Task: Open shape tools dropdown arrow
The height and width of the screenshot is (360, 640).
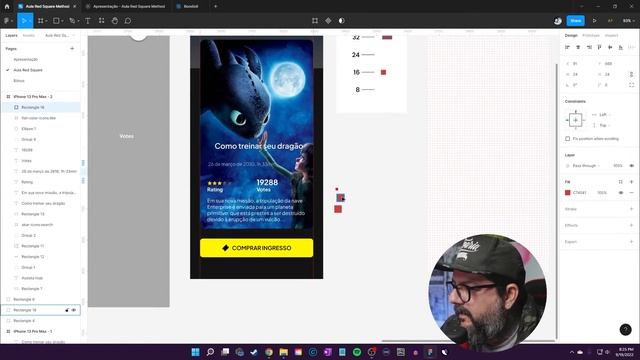Action: pyautogui.click(x=62, y=21)
